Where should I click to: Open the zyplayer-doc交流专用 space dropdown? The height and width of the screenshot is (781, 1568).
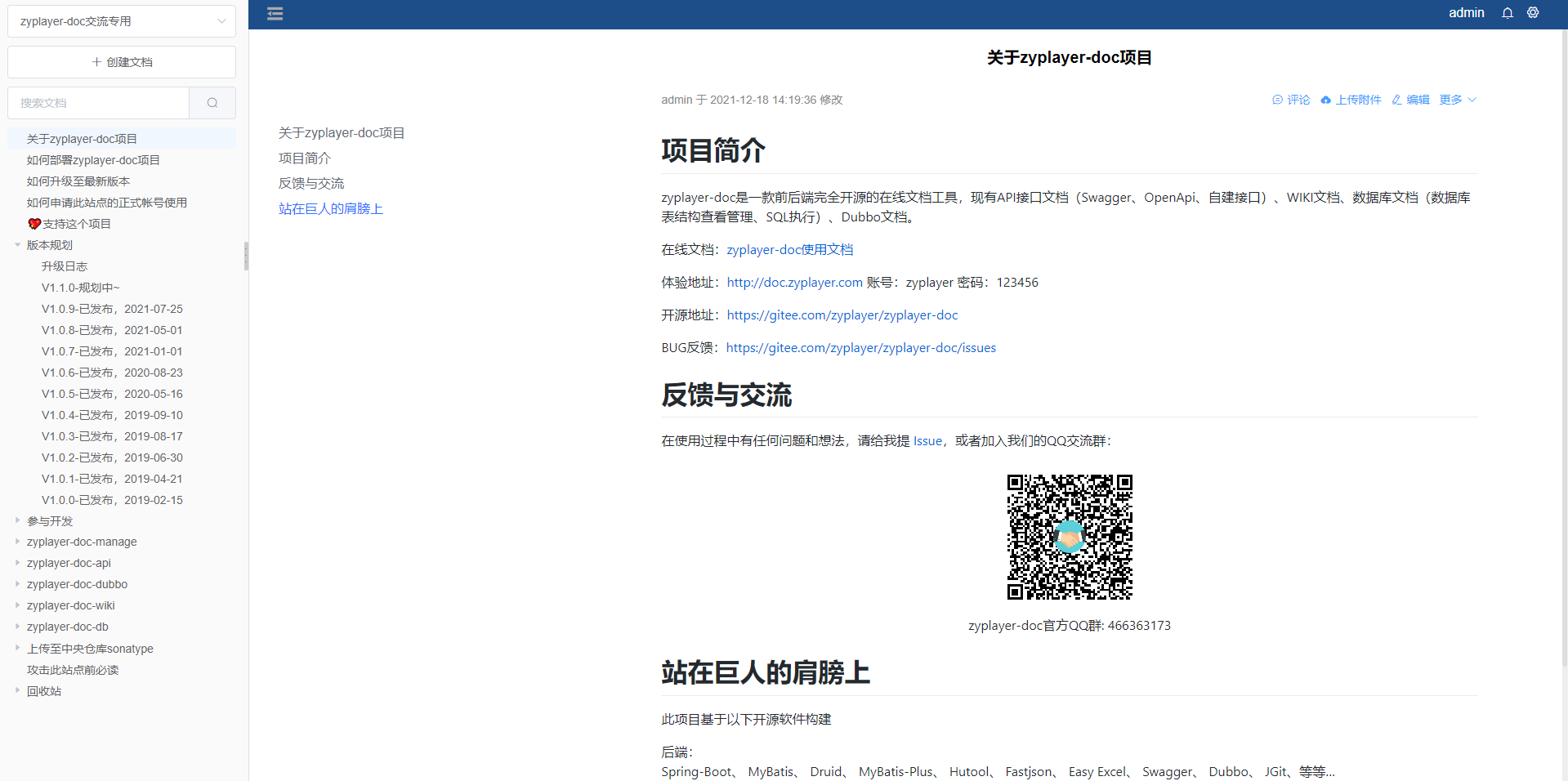tap(122, 21)
